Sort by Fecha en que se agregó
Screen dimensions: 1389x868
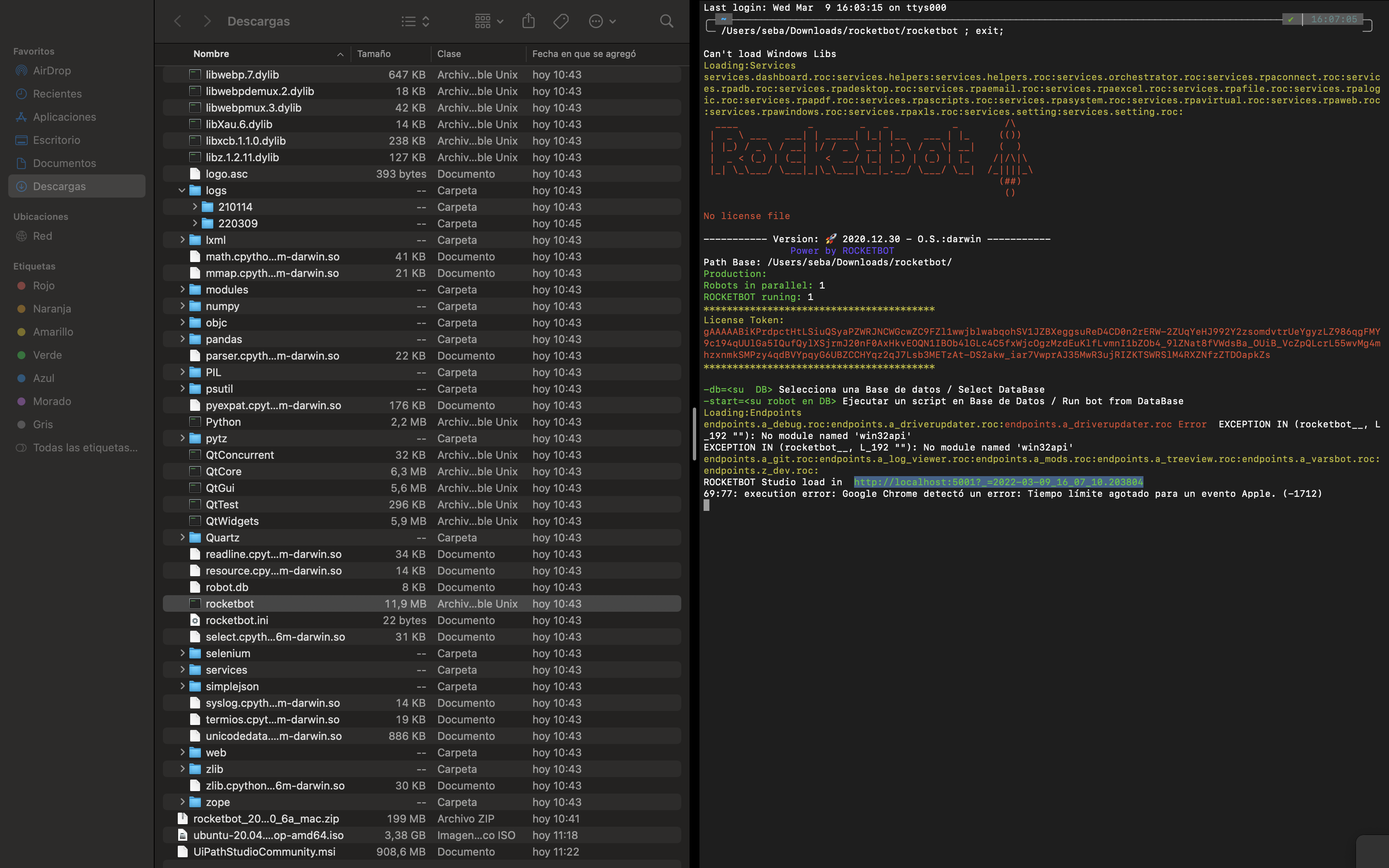click(583, 53)
